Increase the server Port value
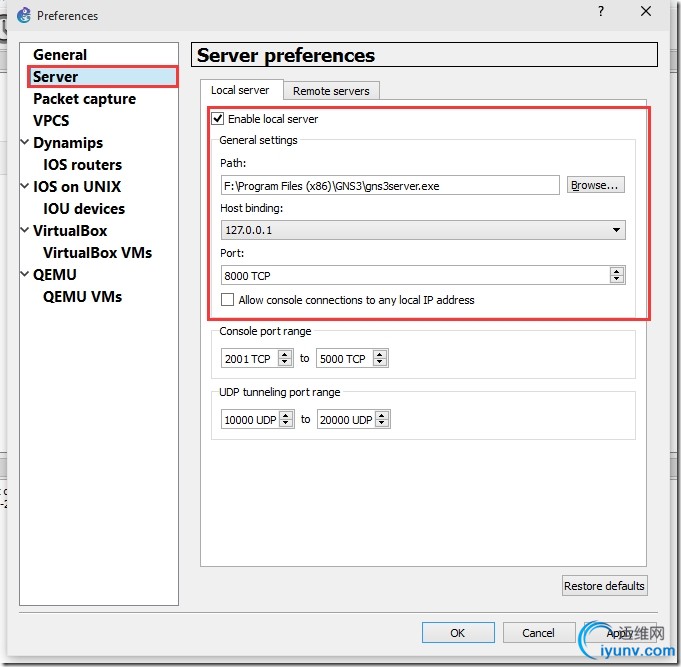Screen dimensions: 681x667 point(617,271)
